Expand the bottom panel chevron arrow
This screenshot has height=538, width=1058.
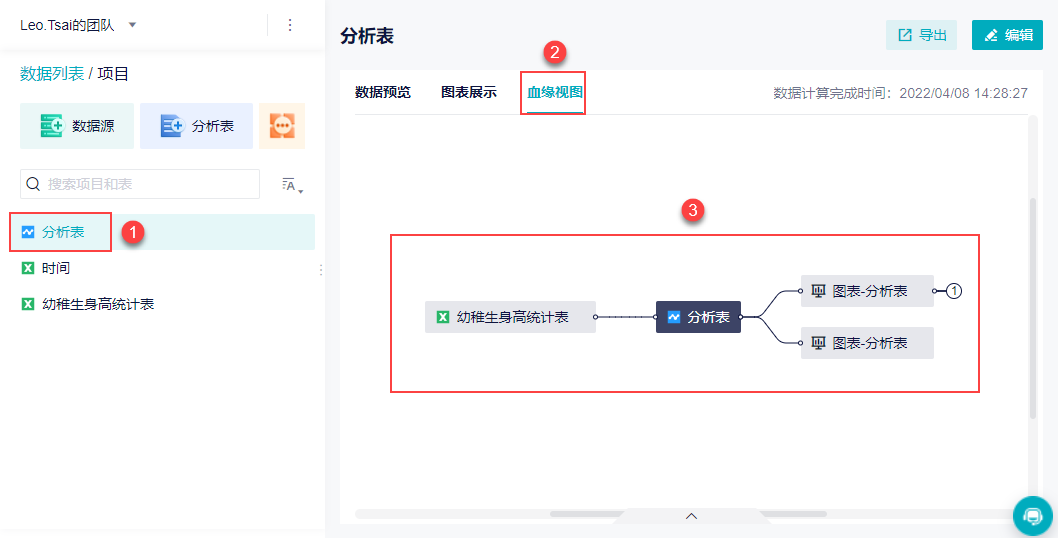tap(691, 516)
